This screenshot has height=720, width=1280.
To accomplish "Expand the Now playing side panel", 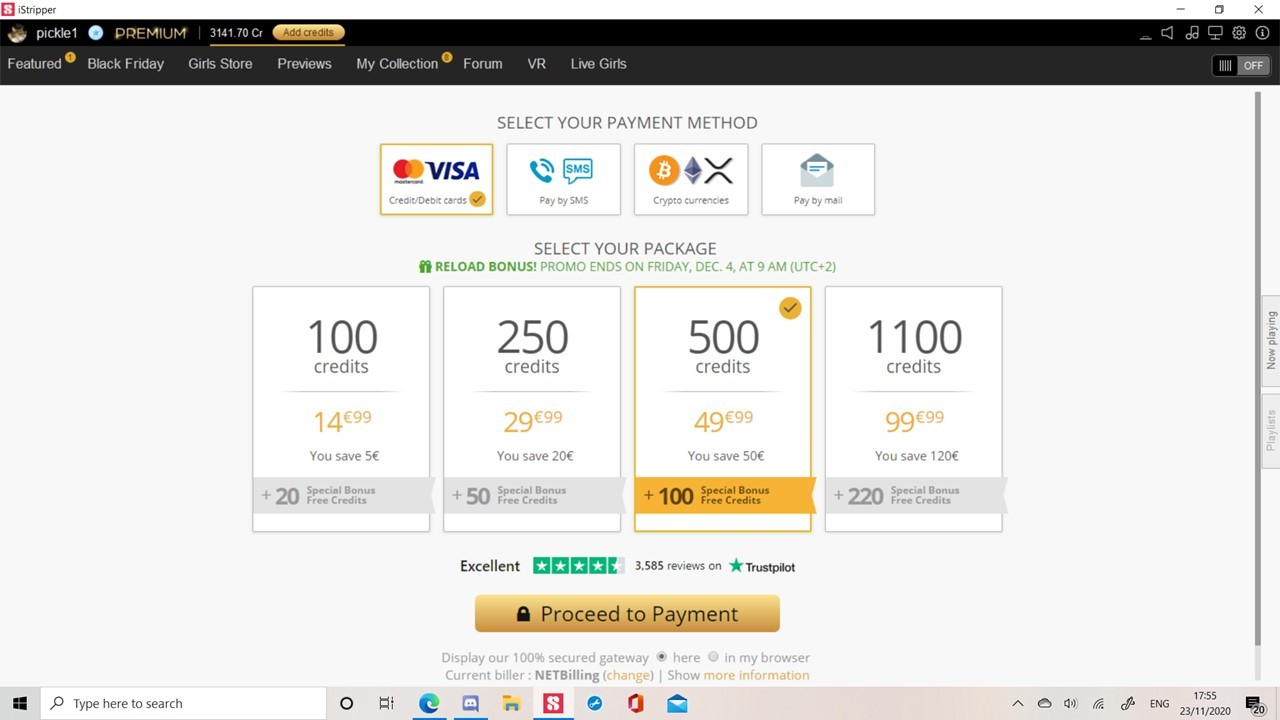I will click(x=1271, y=341).
